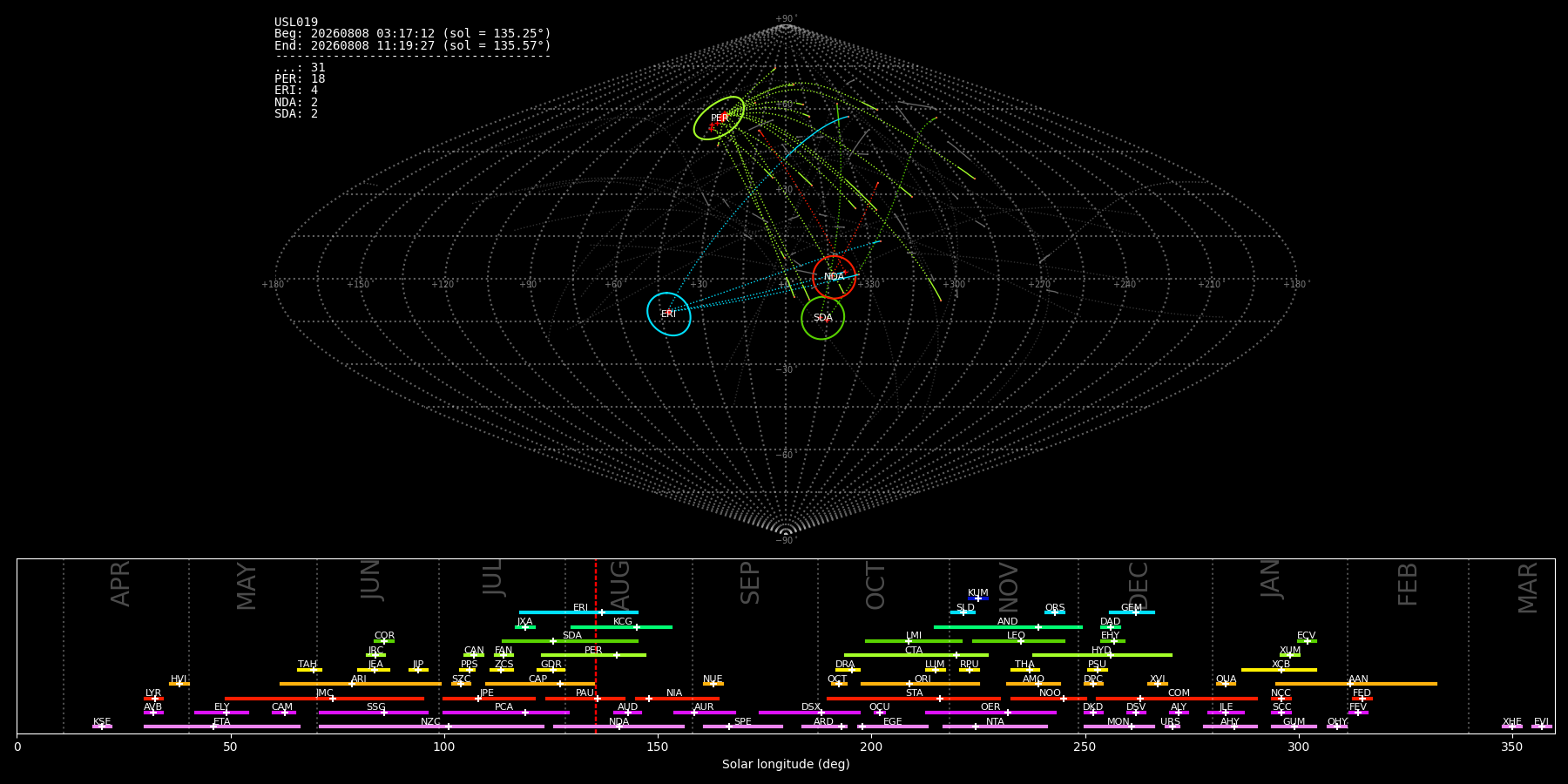
Task: Click the station ID text USL019
Action: (x=296, y=23)
